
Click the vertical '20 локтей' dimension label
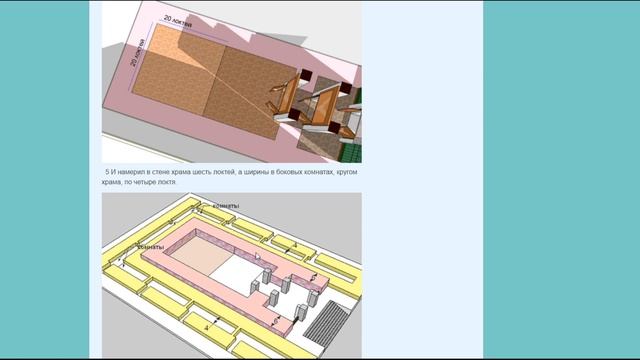(x=137, y=53)
